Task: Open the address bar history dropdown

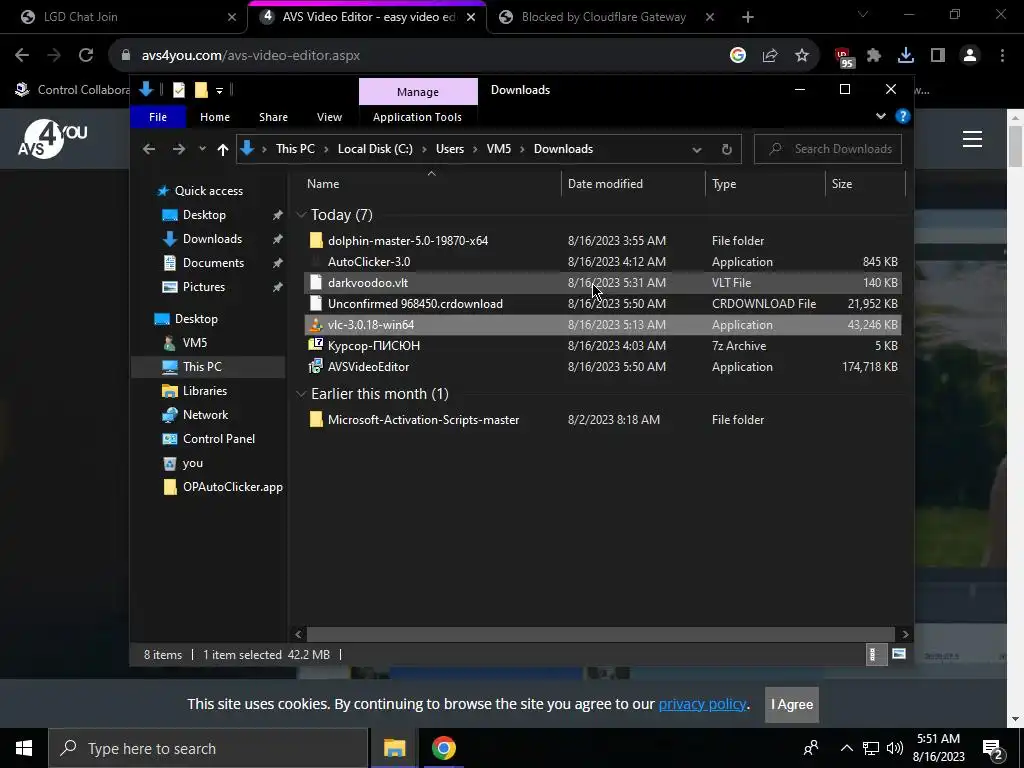Action: pyautogui.click(x=697, y=150)
